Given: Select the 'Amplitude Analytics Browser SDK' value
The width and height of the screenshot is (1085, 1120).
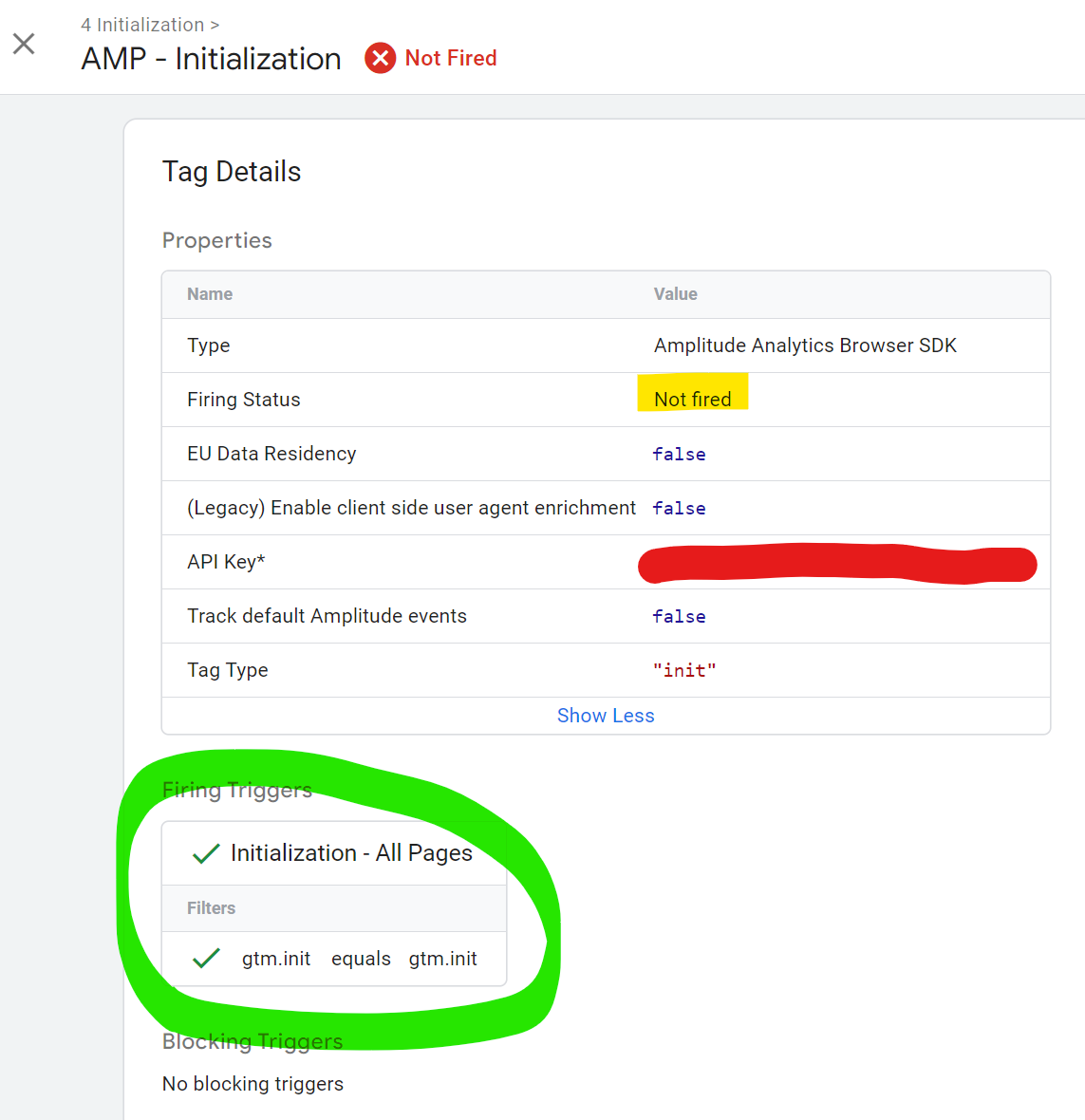Looking at the screenshot, I should click(x=805, y=345).
